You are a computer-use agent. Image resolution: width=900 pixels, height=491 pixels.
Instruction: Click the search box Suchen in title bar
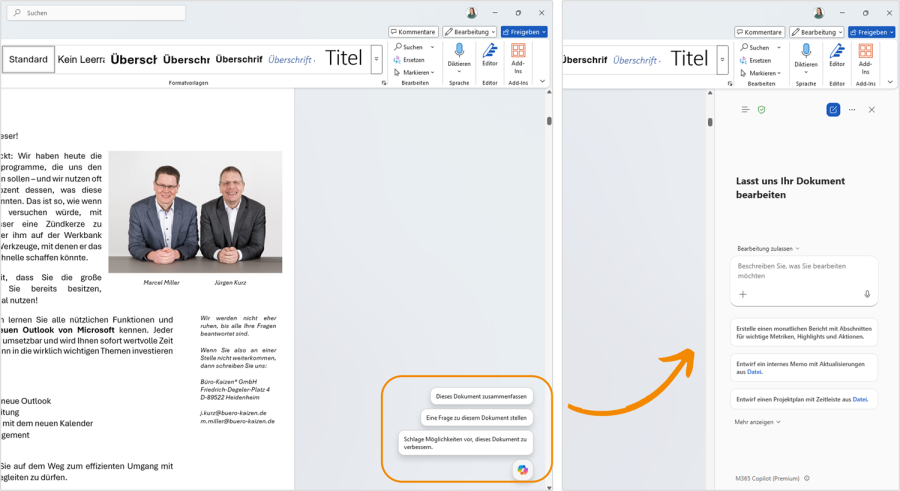coord(96,13)
